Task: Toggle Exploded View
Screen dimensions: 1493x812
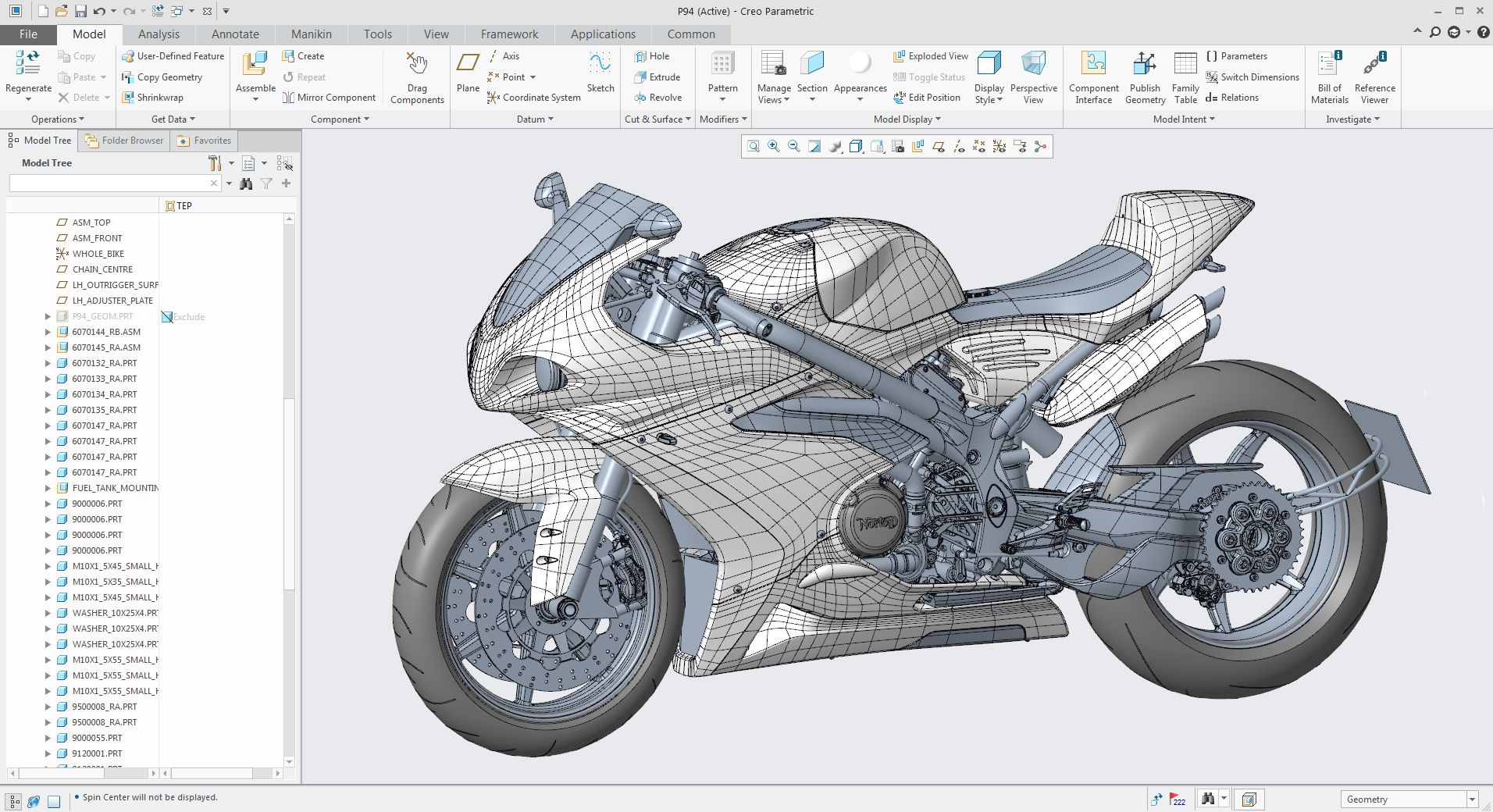Action: (x=930, y=56)
